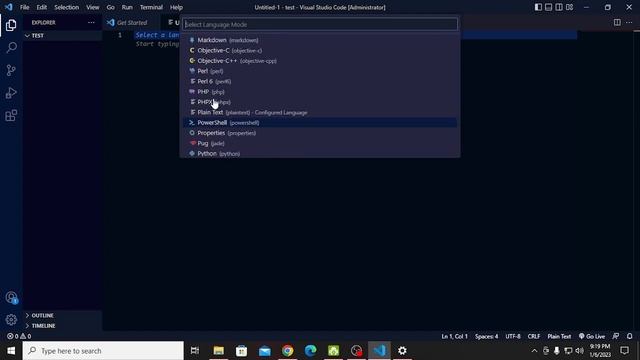Open the Run and Debug view
The height and width of the screenshot is (360, 640).
[x=11, y=93]
